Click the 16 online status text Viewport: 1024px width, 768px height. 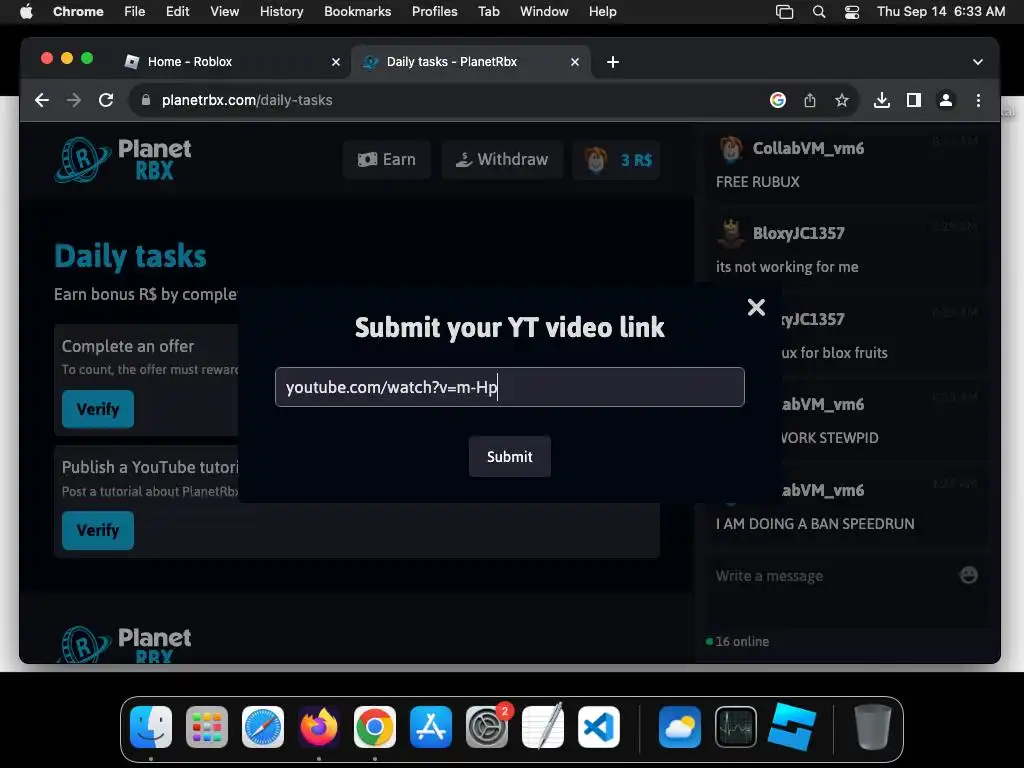(742, 641)
